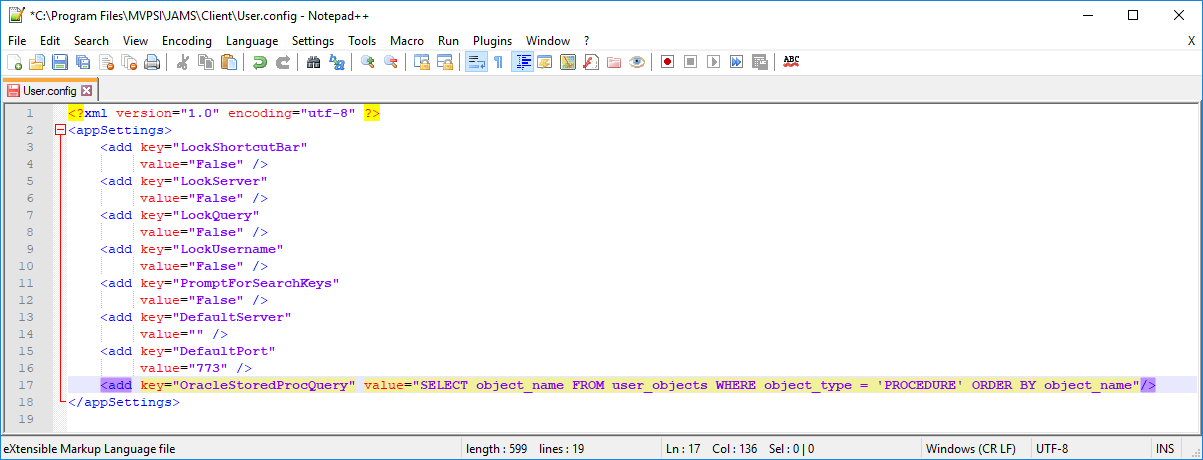Image resolution: width=1203 pixels, height=460 pixels.
Task: Open the Replace dialog icon
Action: [337, 62]
